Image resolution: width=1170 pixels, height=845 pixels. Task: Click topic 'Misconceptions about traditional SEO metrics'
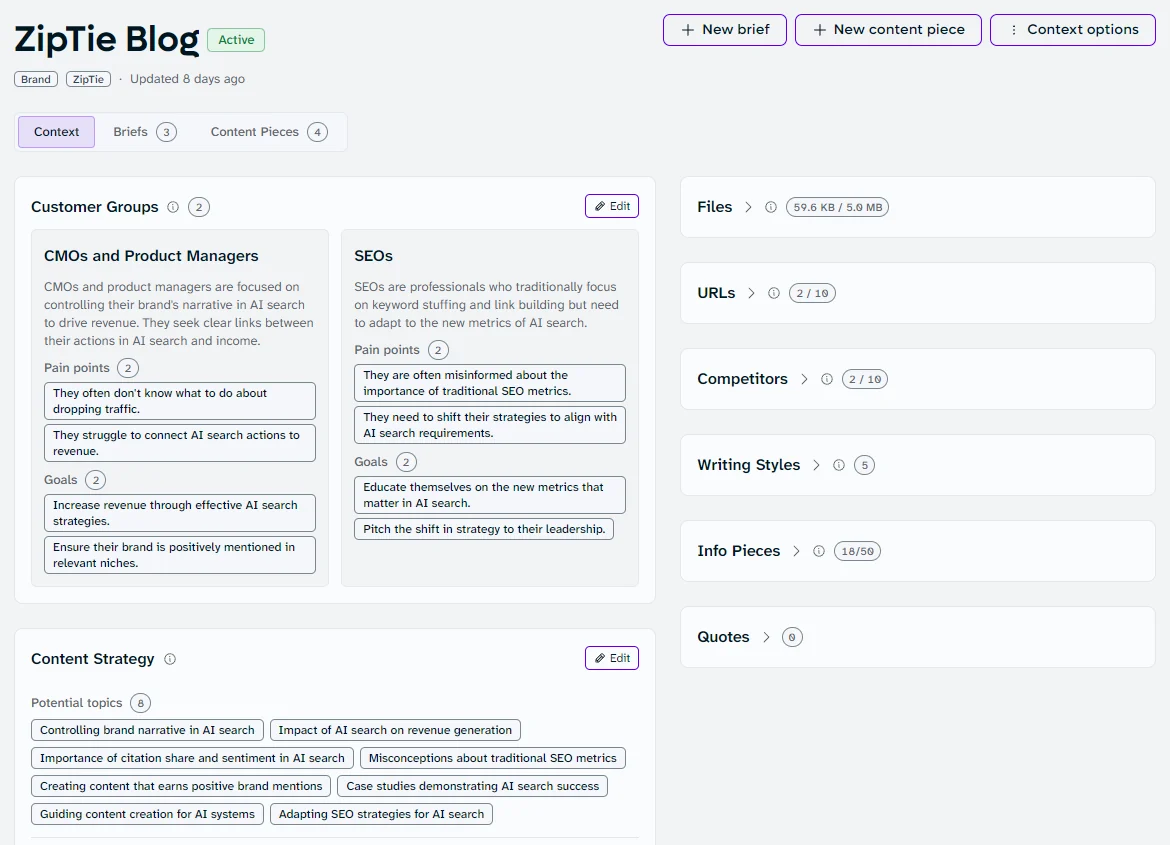click(x=492, y=758)
